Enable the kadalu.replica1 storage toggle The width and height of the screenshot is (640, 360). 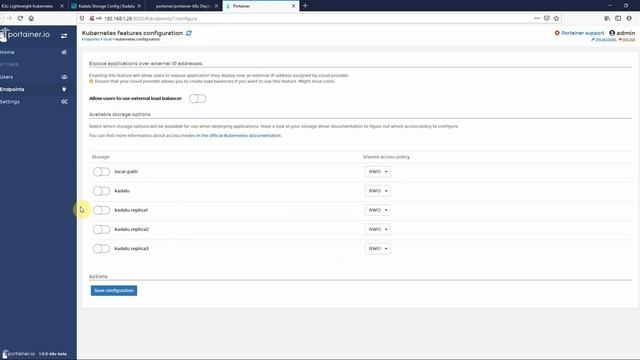tap(101, 210)
